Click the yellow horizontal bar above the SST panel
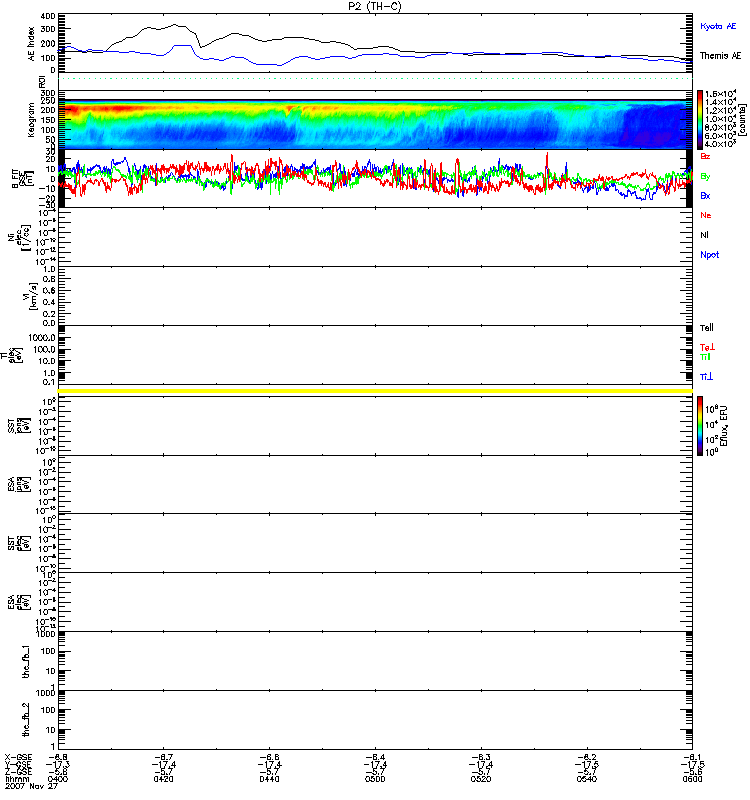The image size is (750, 800). click(375, 391)
